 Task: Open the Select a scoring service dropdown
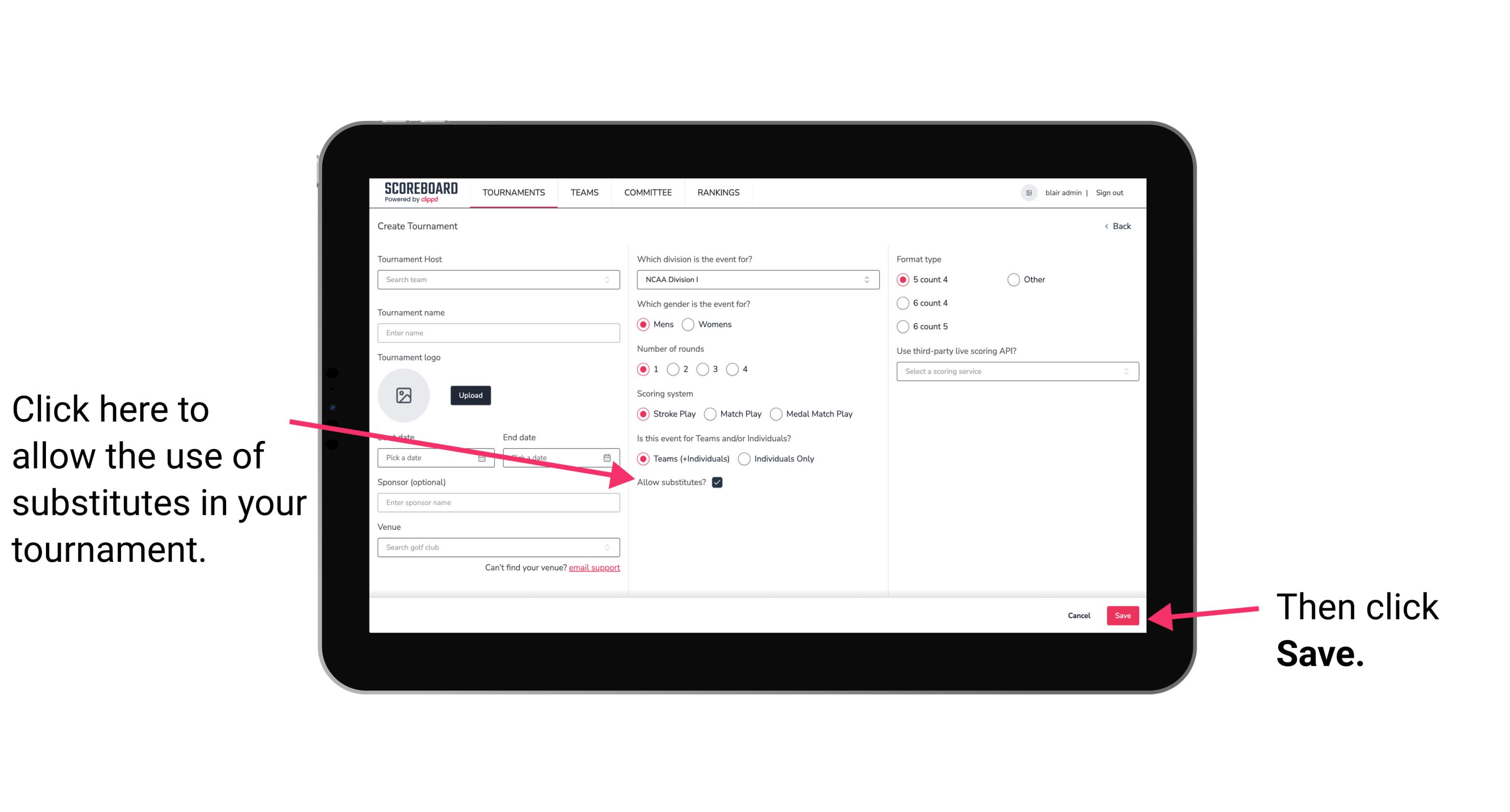coord(1014,372)
